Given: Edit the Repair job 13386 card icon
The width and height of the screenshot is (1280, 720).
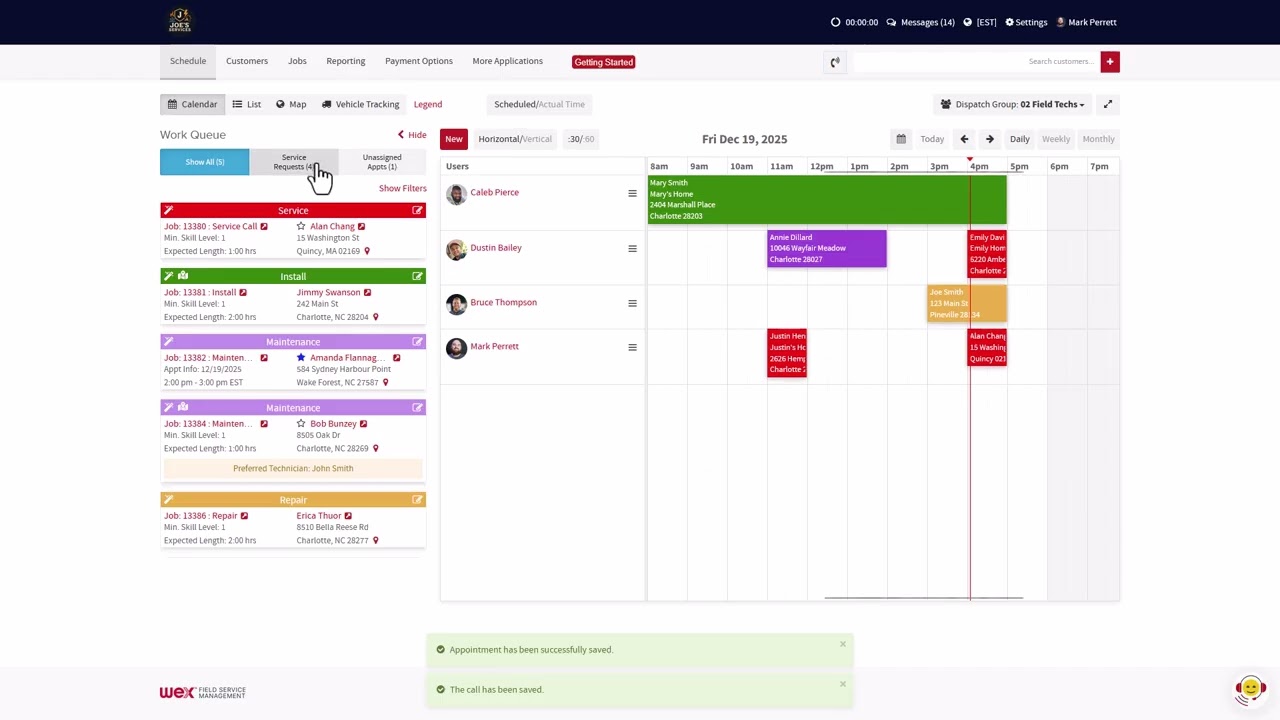Looking at the screenshot, I should click(417, 499).
